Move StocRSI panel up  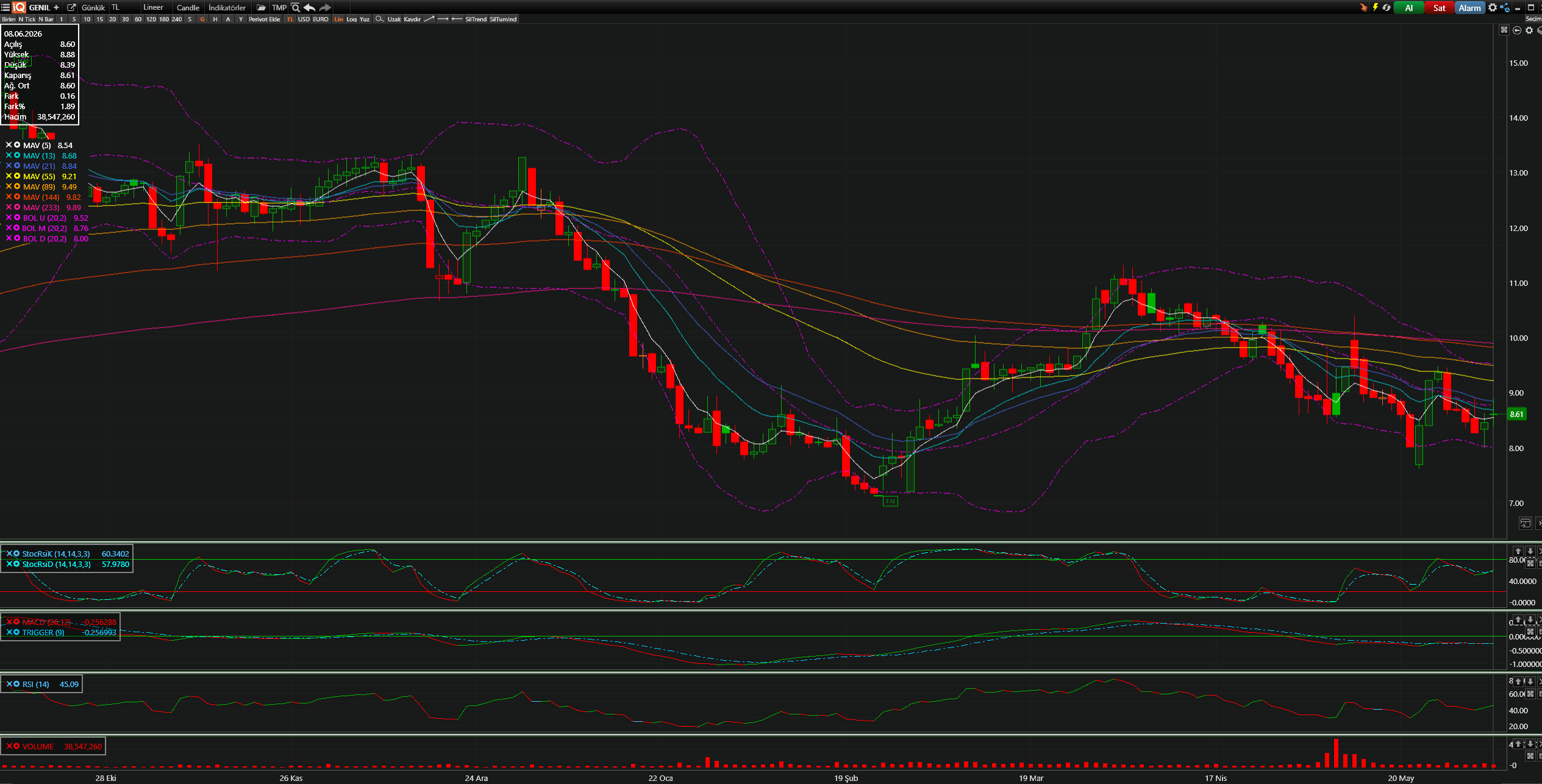(1518, 551)
